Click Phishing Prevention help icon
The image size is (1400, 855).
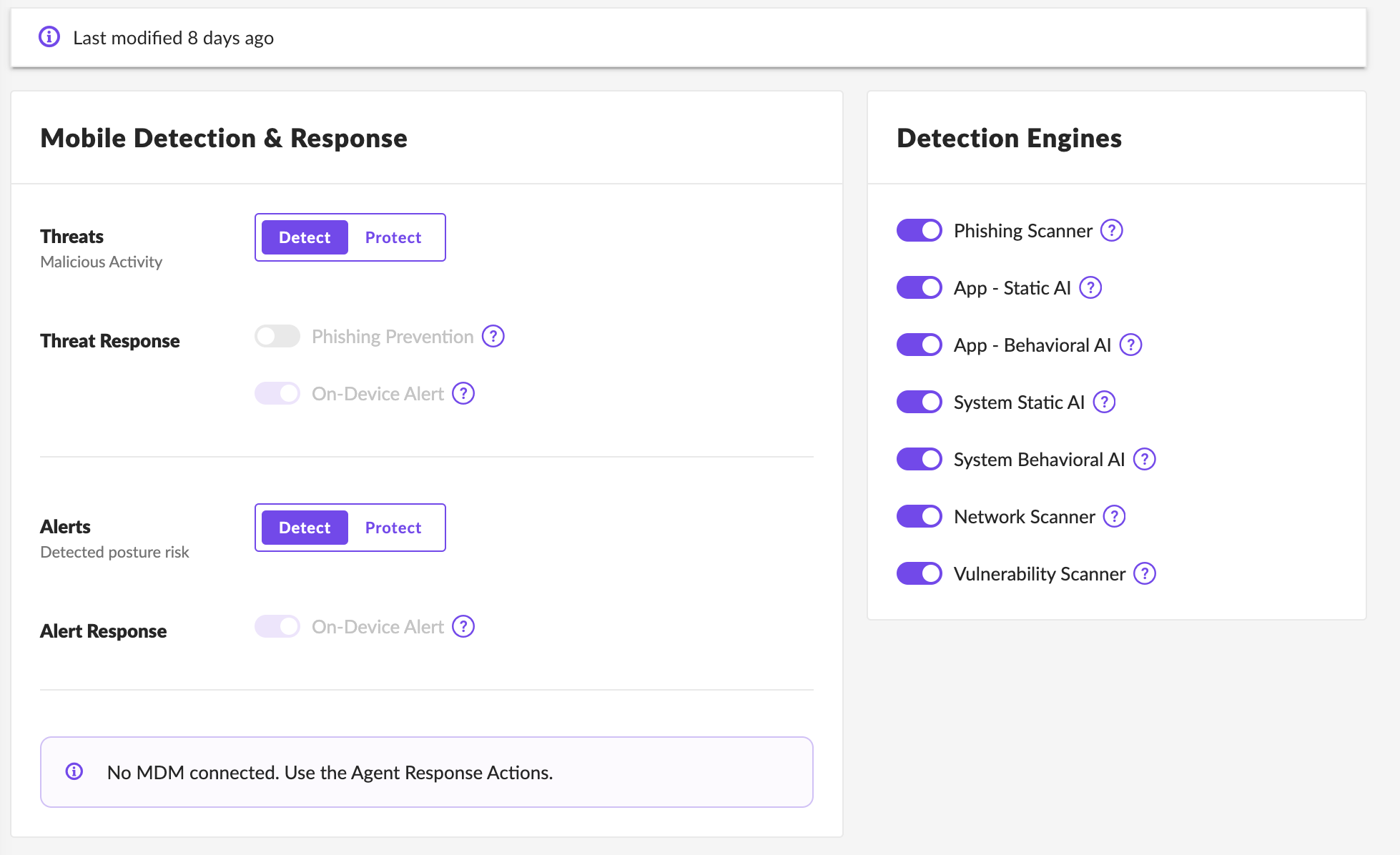[x=493, y=337]
